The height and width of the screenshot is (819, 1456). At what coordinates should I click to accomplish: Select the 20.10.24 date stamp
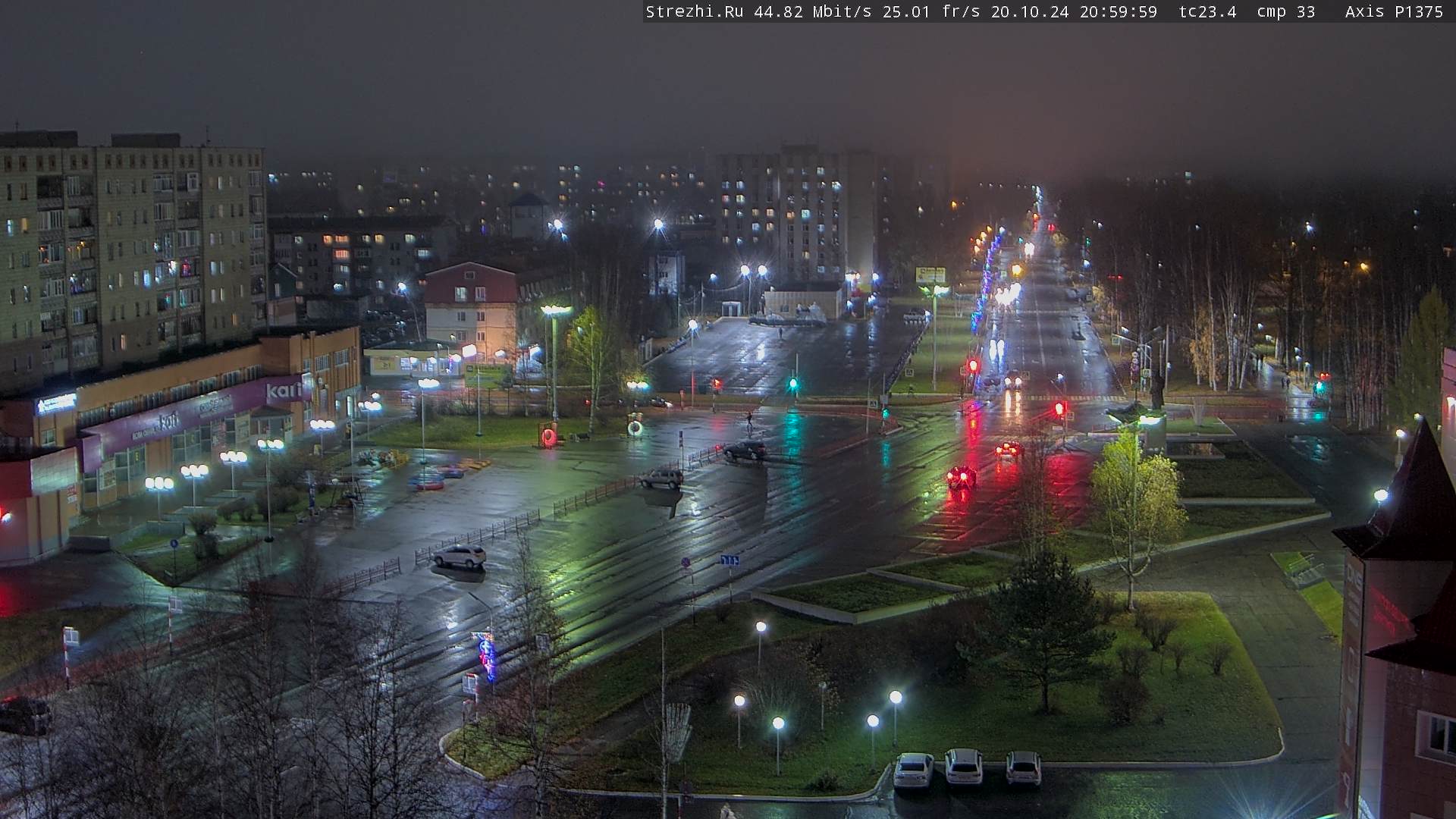[x=1029, y=12]
